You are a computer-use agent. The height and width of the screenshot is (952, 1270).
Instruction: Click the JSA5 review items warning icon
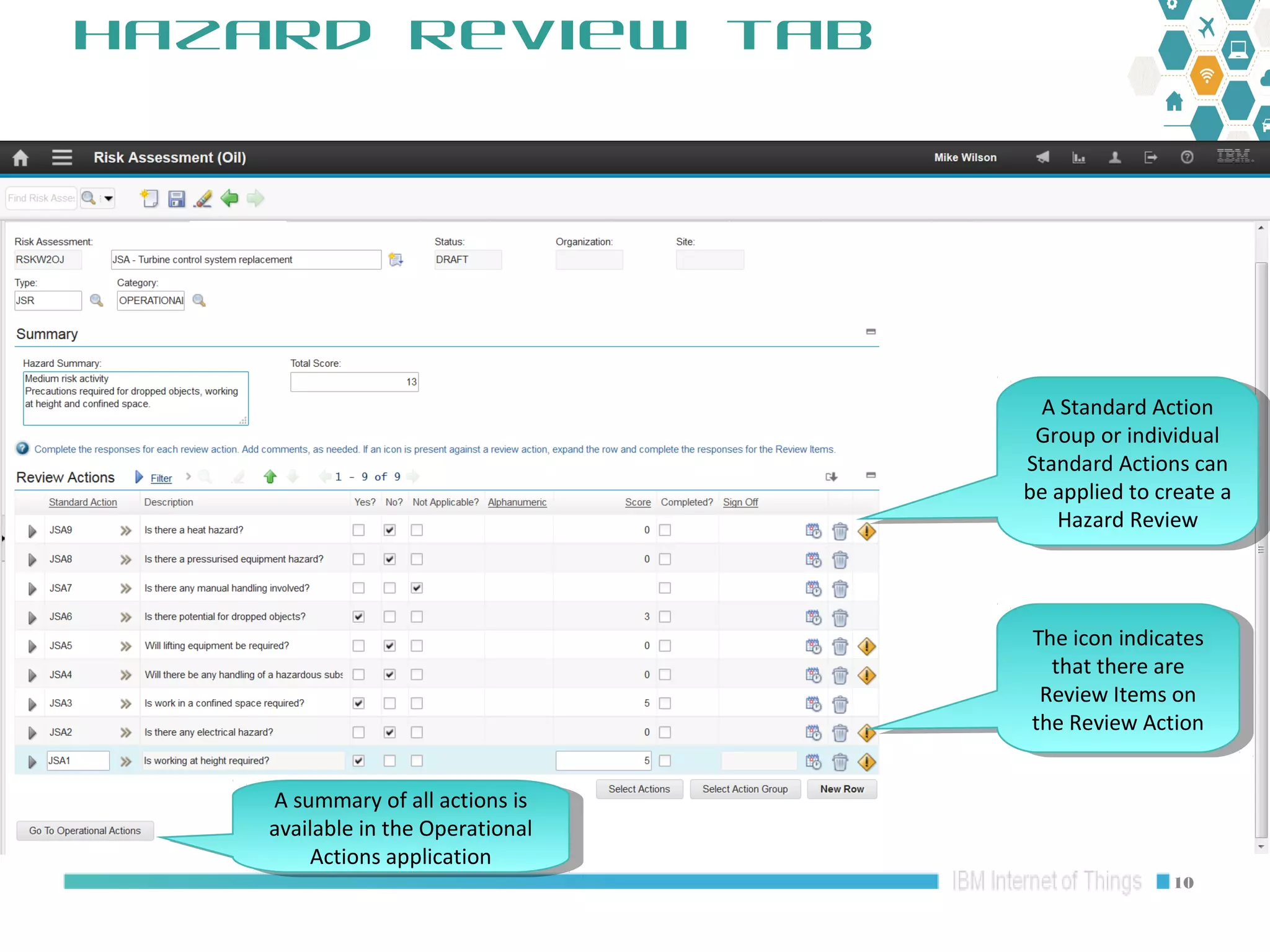(866, 646)
